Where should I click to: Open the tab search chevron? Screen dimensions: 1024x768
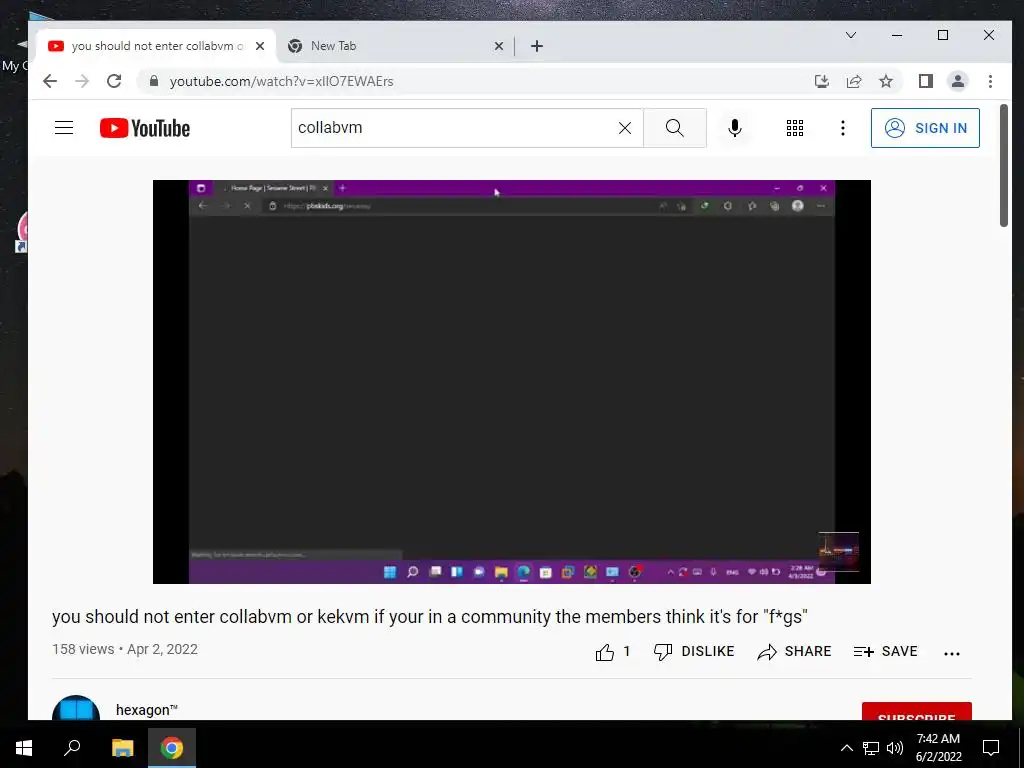click(850, 35)
